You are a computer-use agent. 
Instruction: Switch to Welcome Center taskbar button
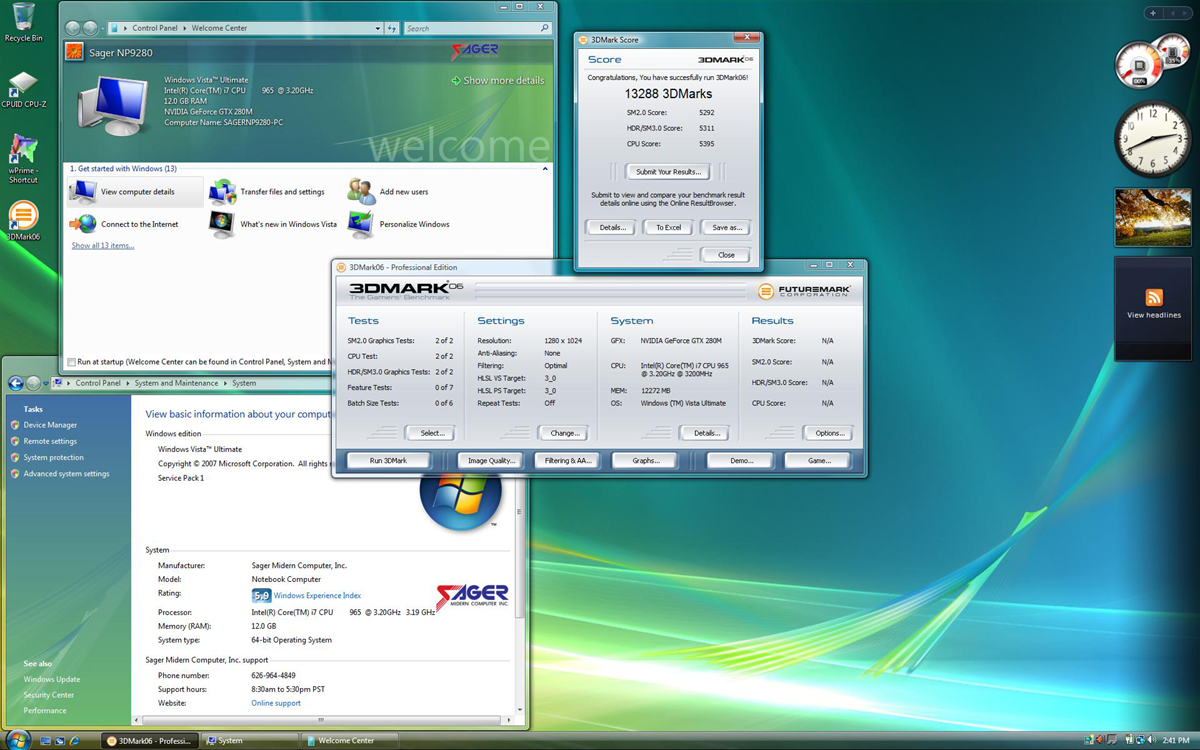350,741
